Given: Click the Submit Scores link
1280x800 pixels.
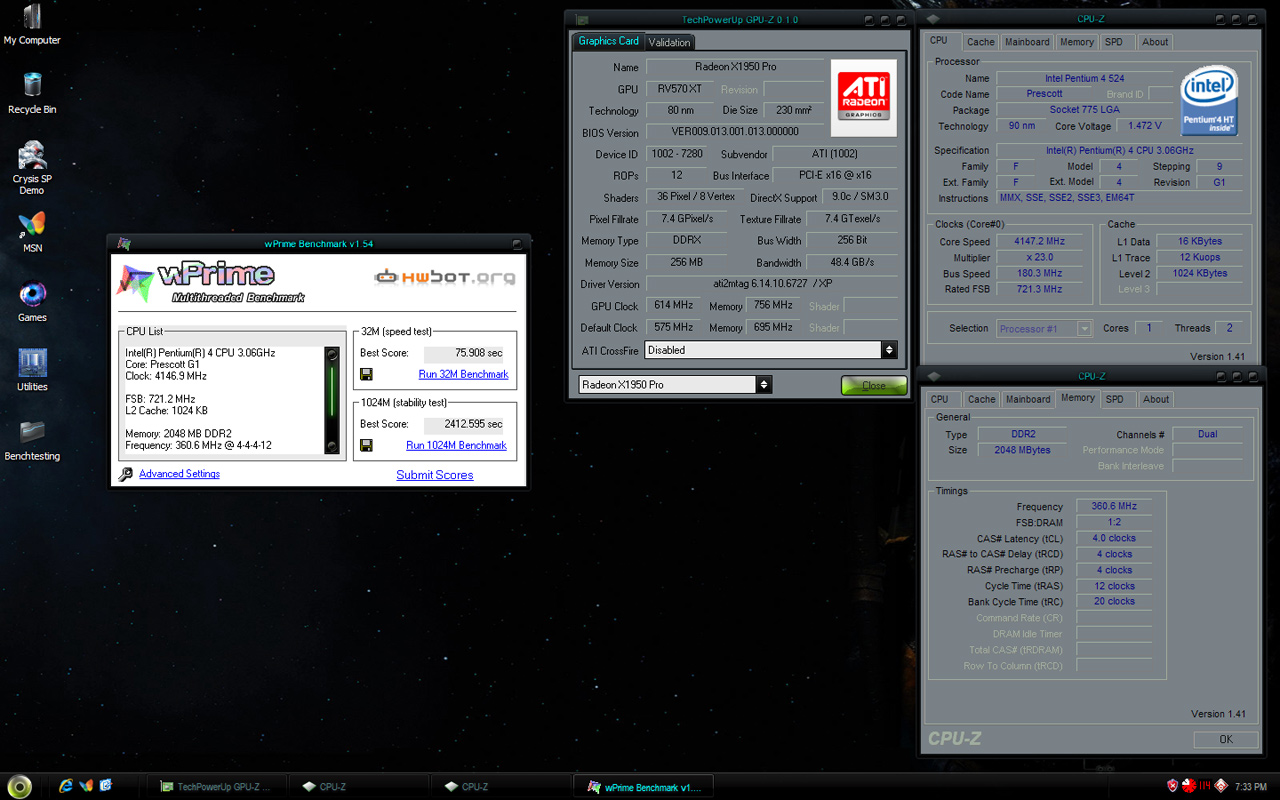Looking at the screenshot, I should 435,475.
